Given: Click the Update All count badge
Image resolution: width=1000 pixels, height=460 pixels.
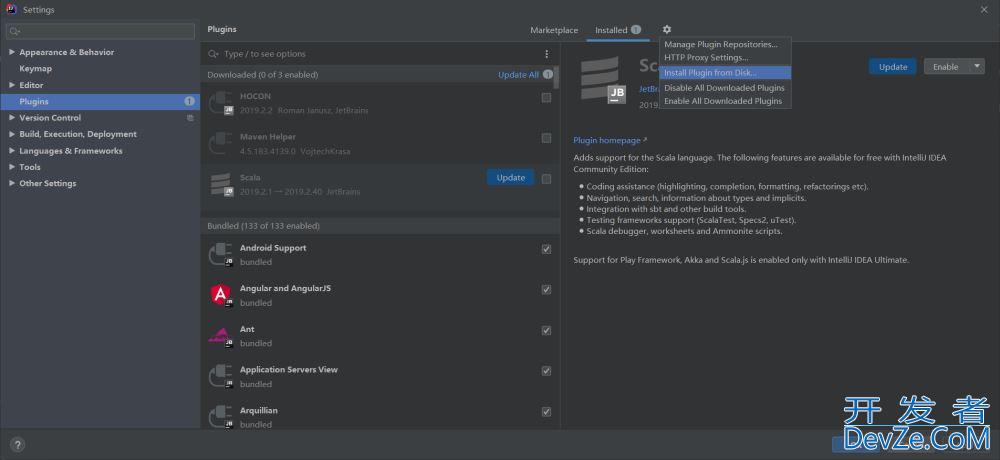Looking at the screenshot, I should pyautogui.click(x=548, y=75).
